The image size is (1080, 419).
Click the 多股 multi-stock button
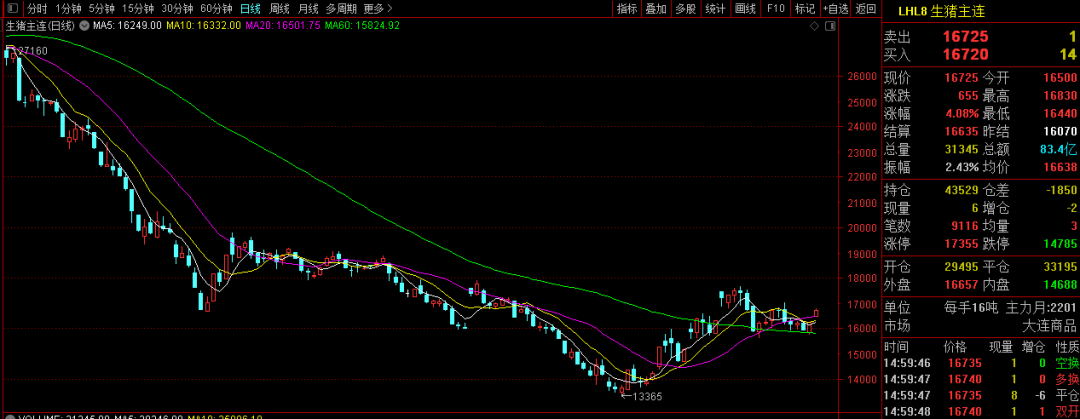tap(685, 9)
